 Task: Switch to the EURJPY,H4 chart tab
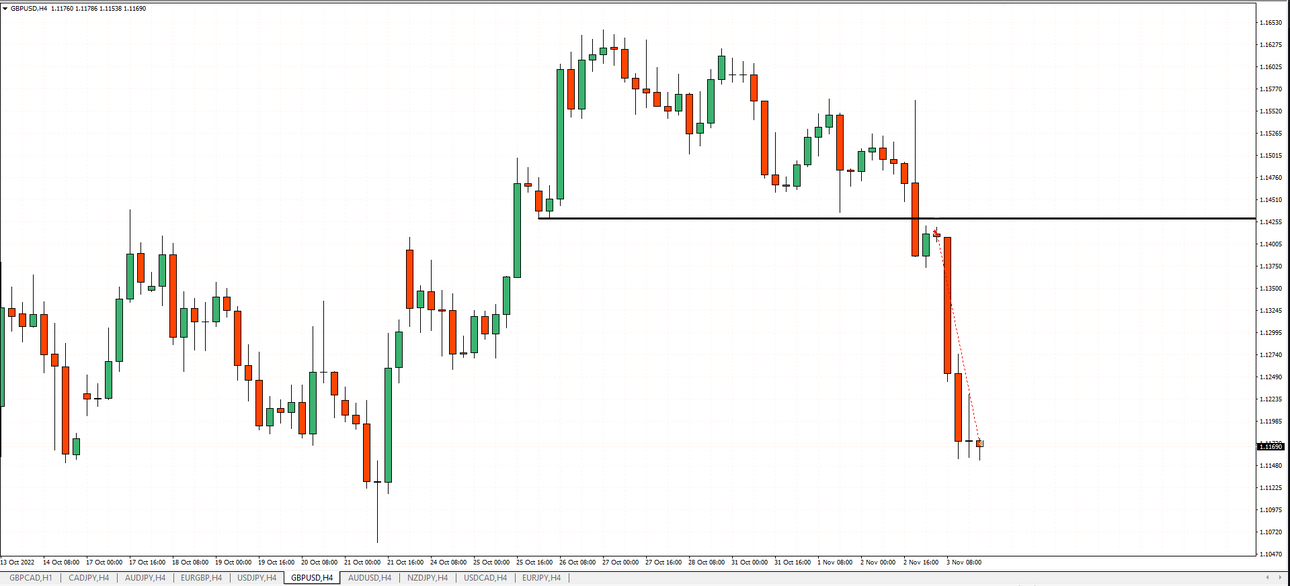point(541,578)
